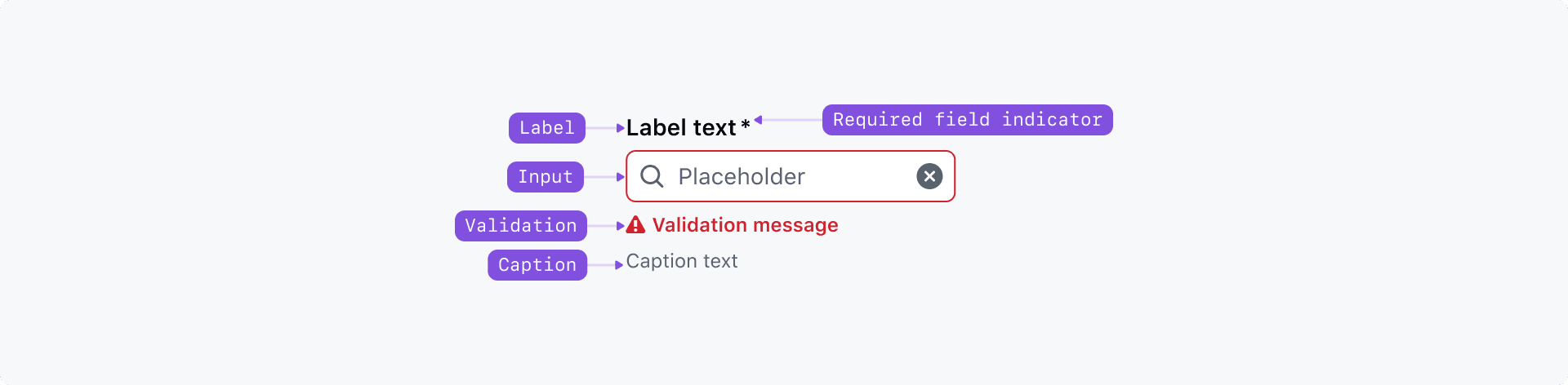Click the red warning triangle icon
The height and width of the screenshot is (385, 1568).
[x=635, y=225]
